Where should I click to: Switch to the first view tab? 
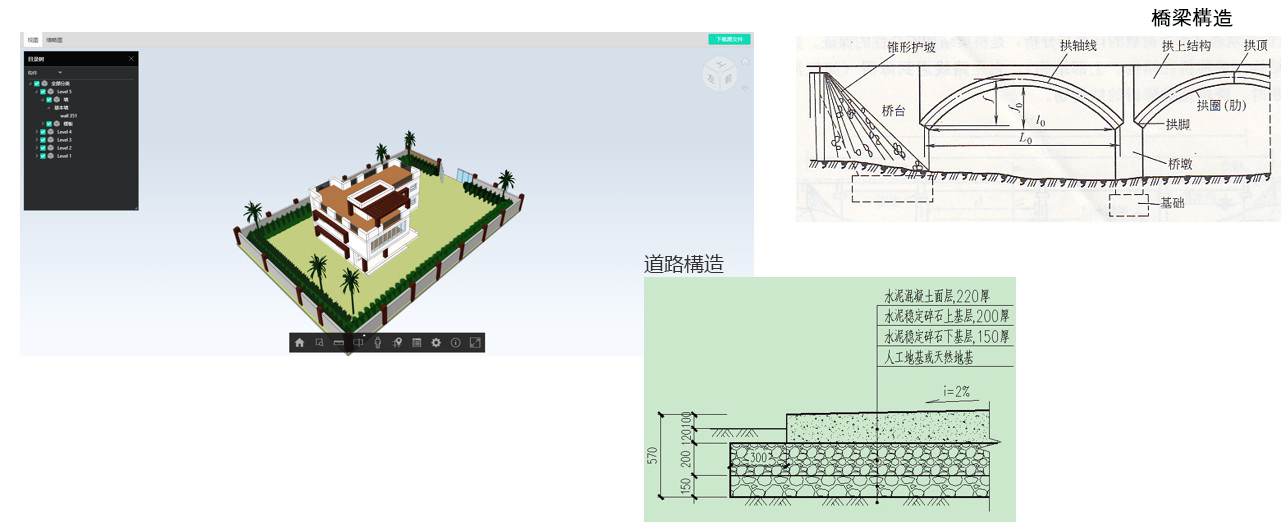33,40
